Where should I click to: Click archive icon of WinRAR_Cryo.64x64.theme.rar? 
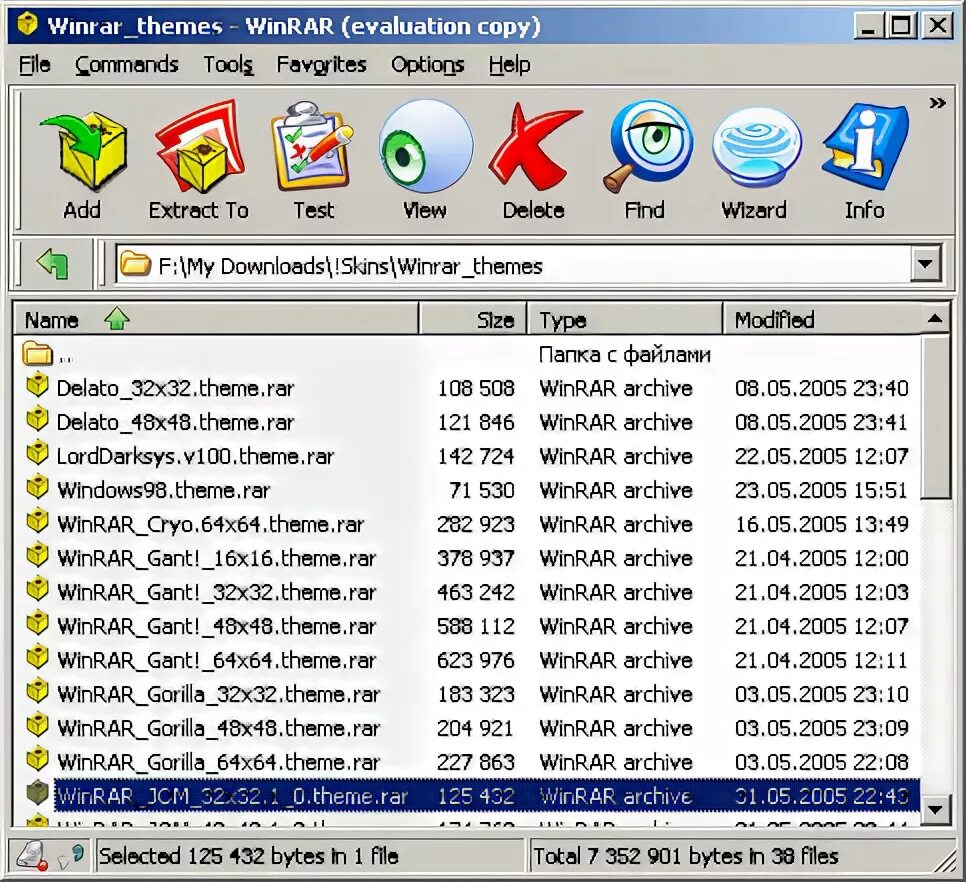pyautogui.click(x=37, y=522)
